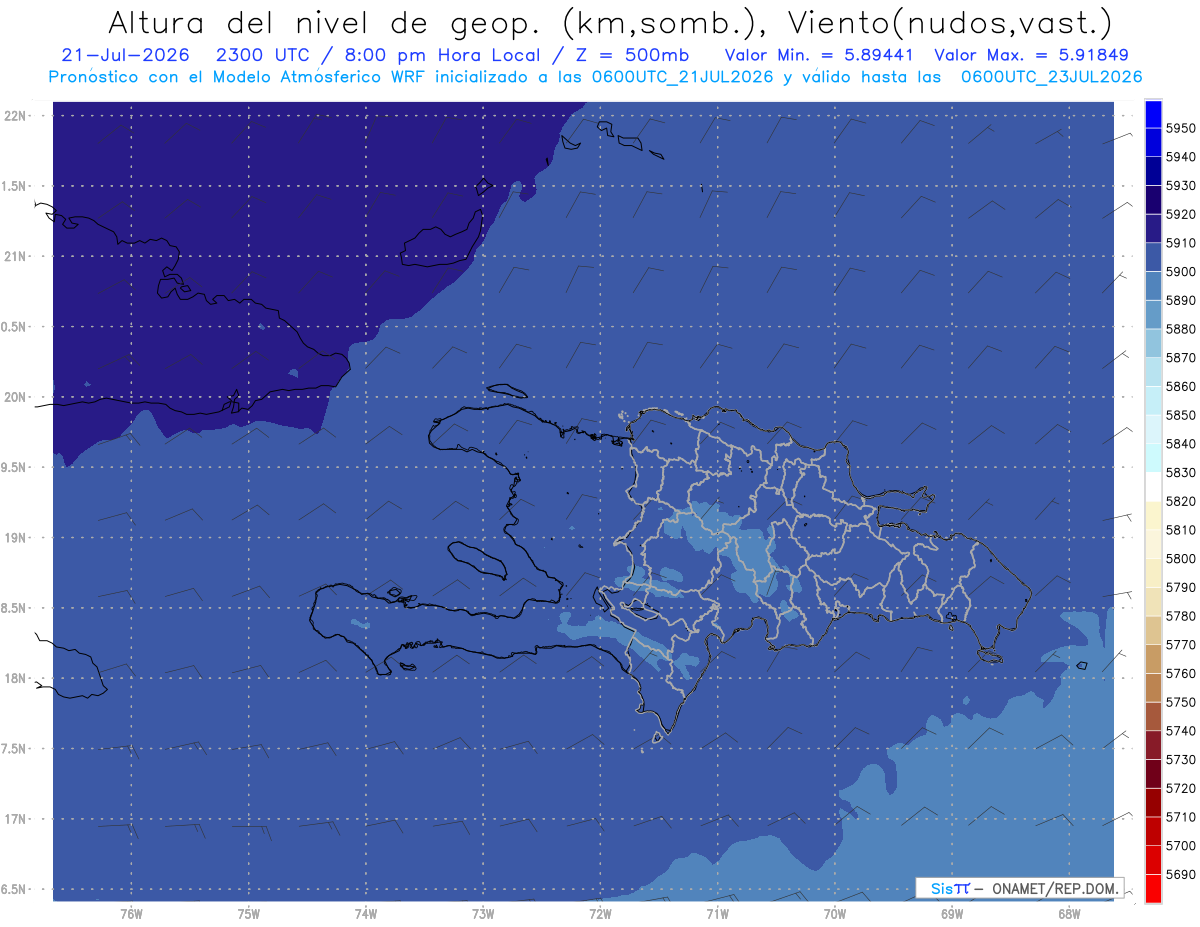Click the '21N' latitude label
Screen dimensions: 1200x927
14,256
